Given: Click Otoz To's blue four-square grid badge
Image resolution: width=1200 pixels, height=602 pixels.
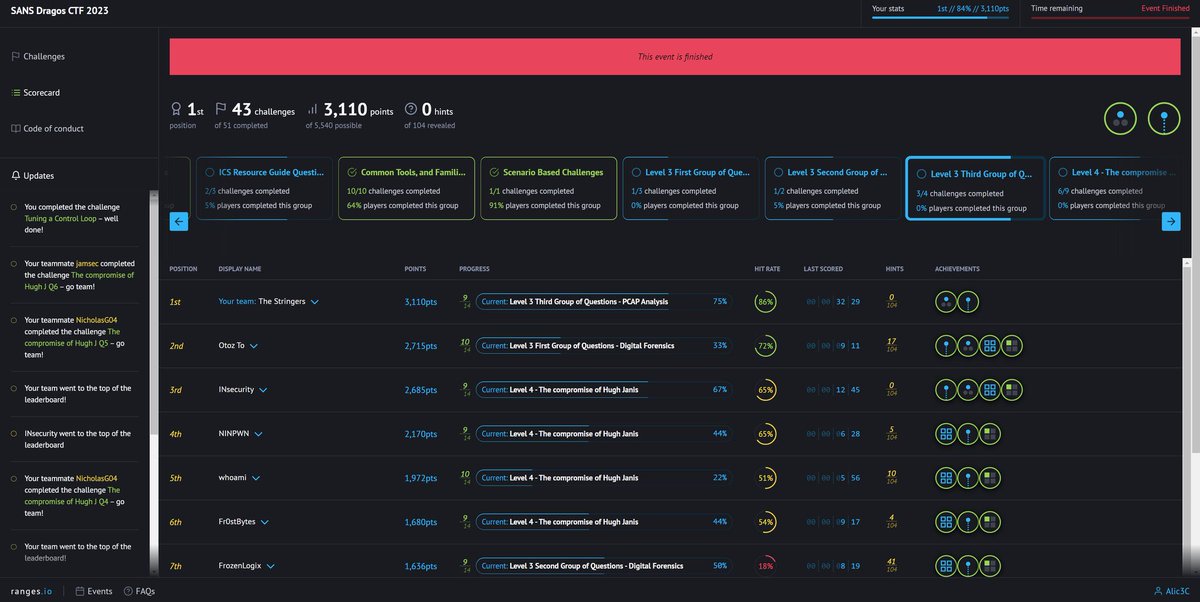Looking at the screenshot, I should [989, 346].
